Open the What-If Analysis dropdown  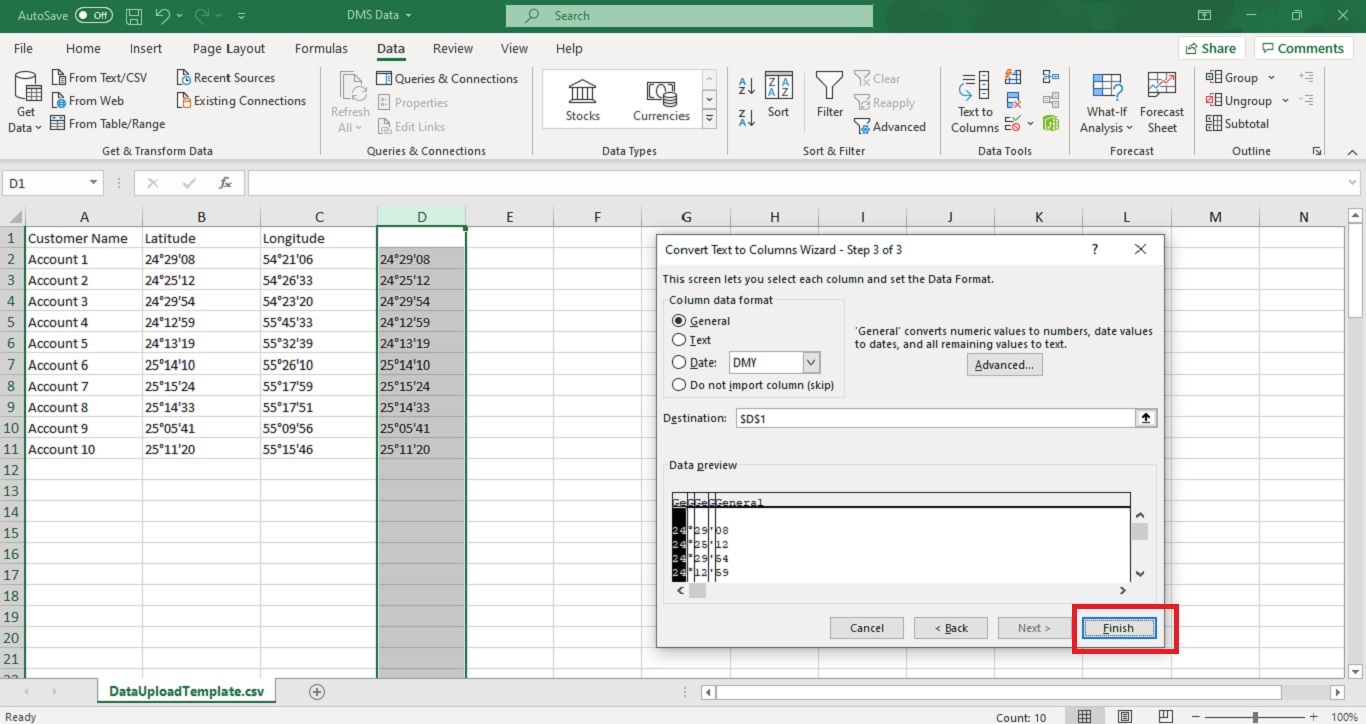click(1106, 99)
